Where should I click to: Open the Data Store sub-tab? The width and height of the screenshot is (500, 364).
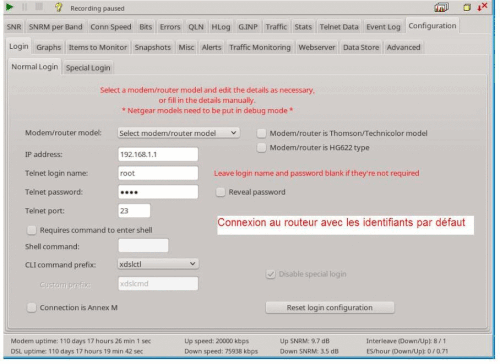(x=361, y=47)
